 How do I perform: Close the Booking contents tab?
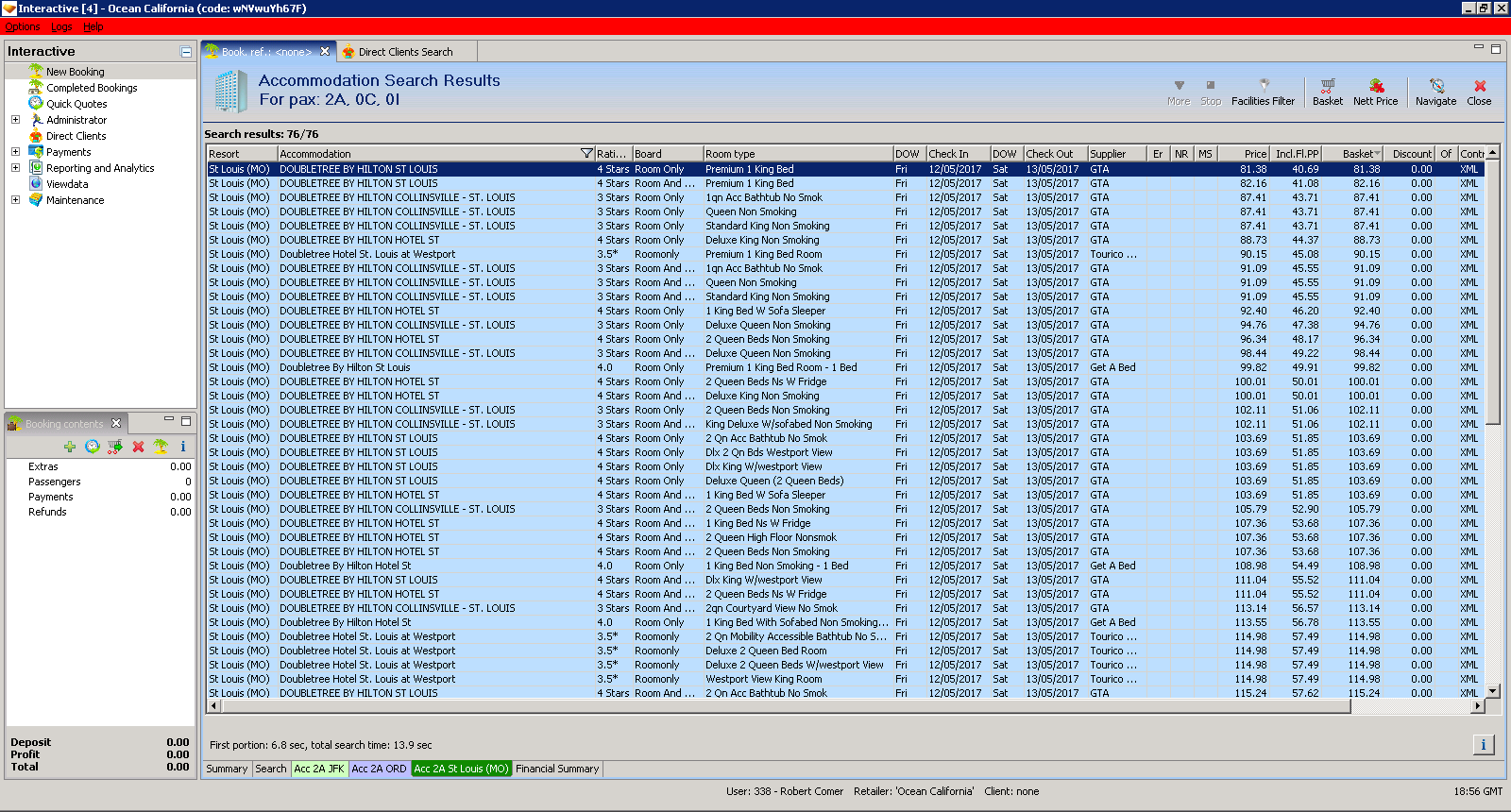coord(116,423)
